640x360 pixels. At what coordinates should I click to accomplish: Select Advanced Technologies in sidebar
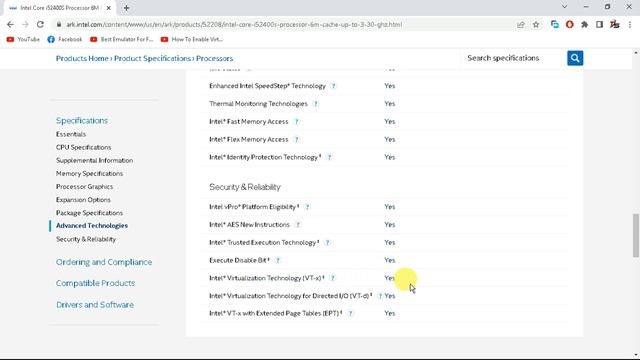pos(91,225)
